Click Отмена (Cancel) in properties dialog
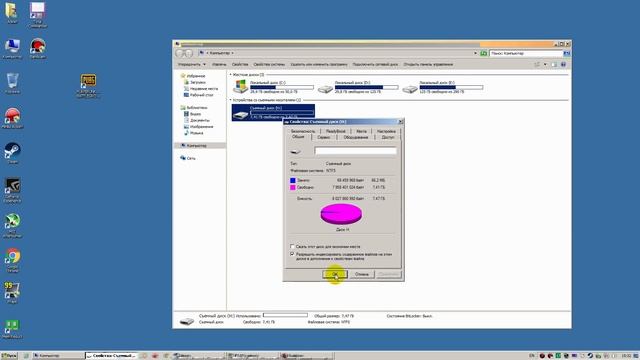This screenshot has width=640, height=360. click(362, 274)
